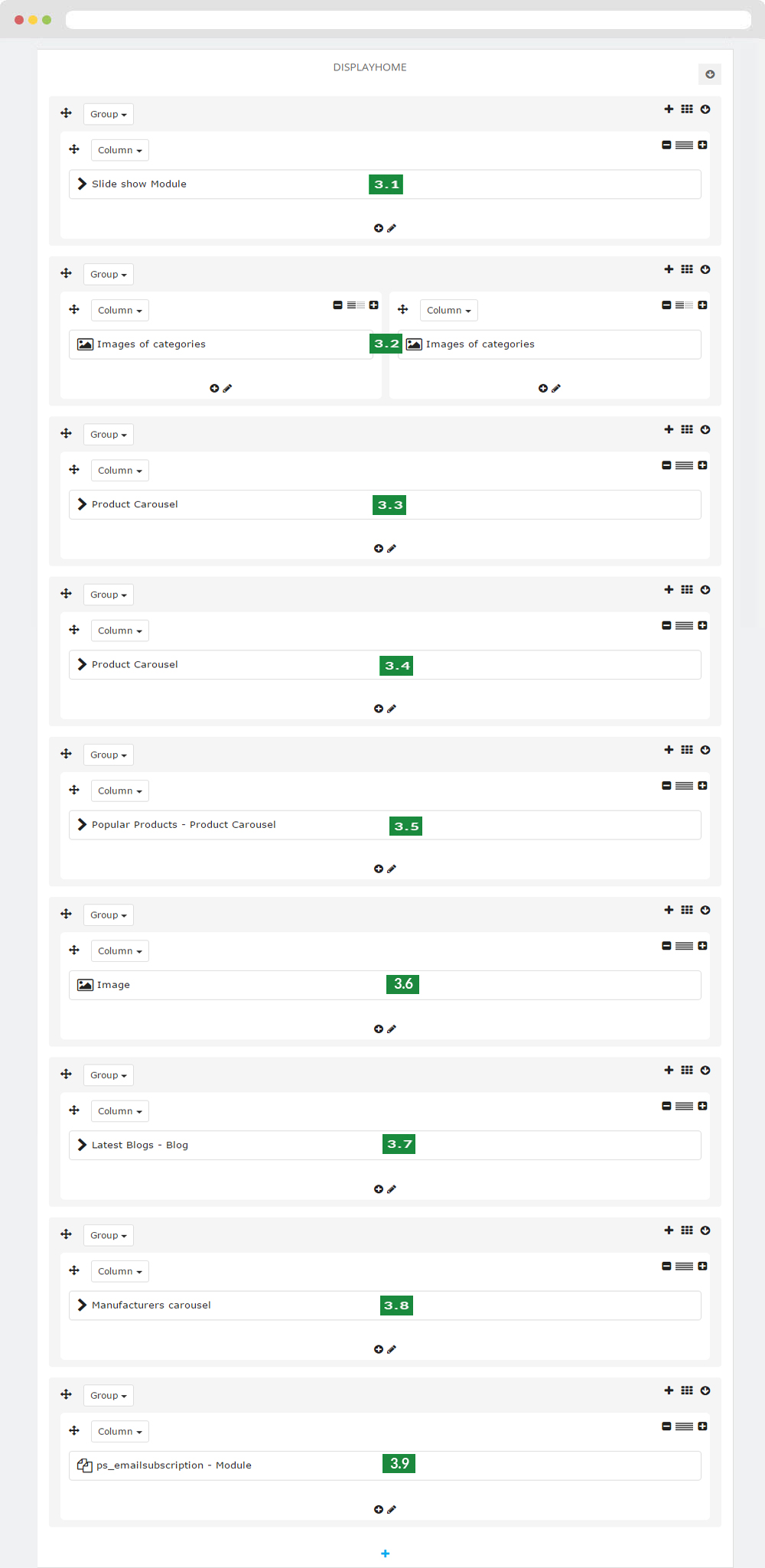Select the Image widget row 3.6

point(385,985)
